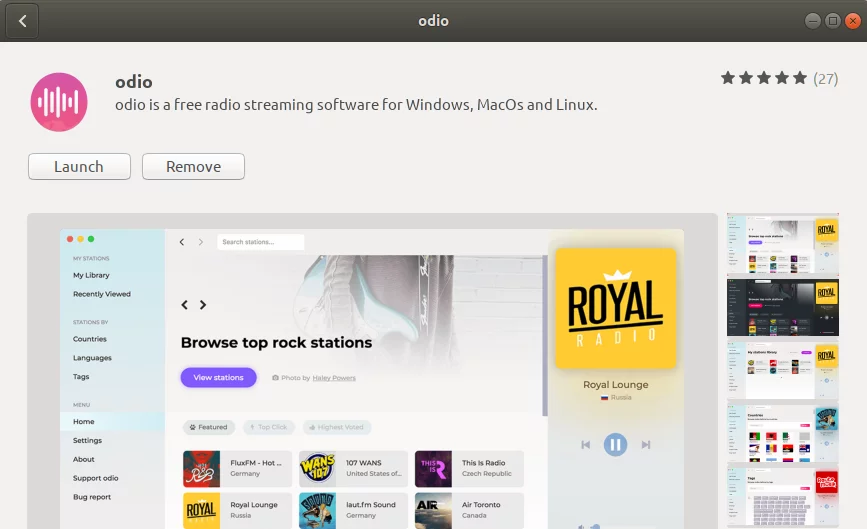Viewport: 867px width, 529px height.
Task: Select the dark theme screenshot thumbnail
Action: [782, 307]
